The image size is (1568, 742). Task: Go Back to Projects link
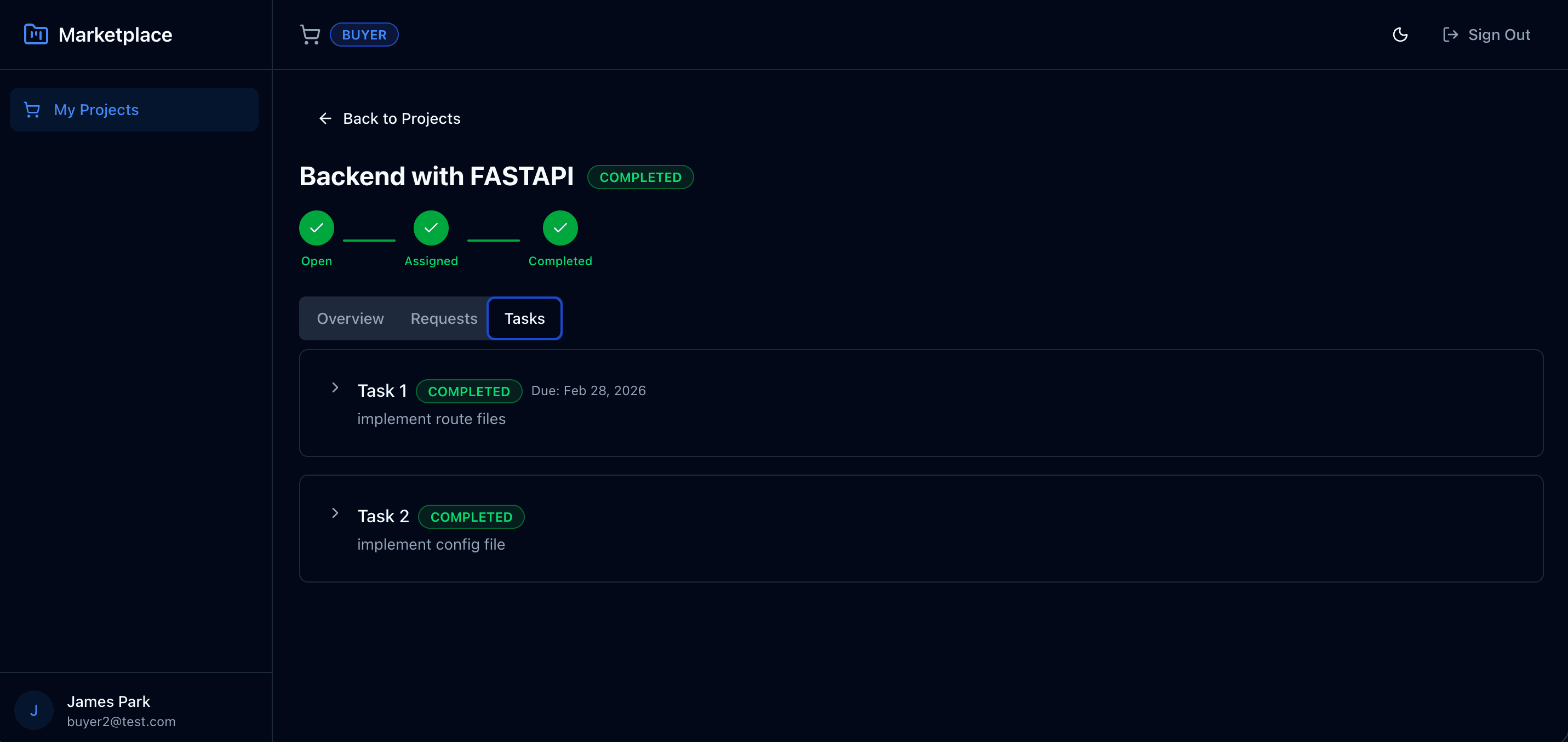click(401, 119)
